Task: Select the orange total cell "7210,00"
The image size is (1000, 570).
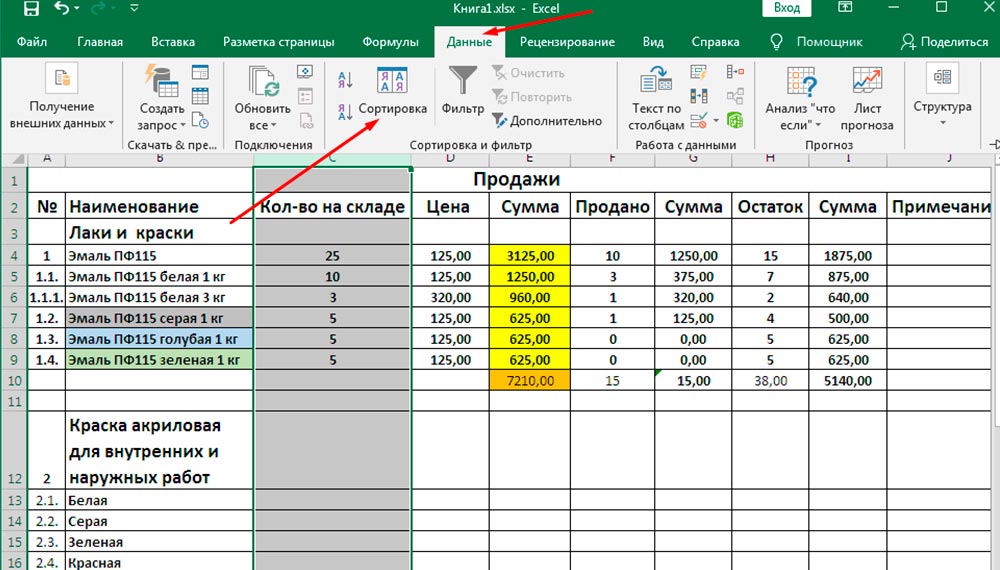Action: (530, 381)
